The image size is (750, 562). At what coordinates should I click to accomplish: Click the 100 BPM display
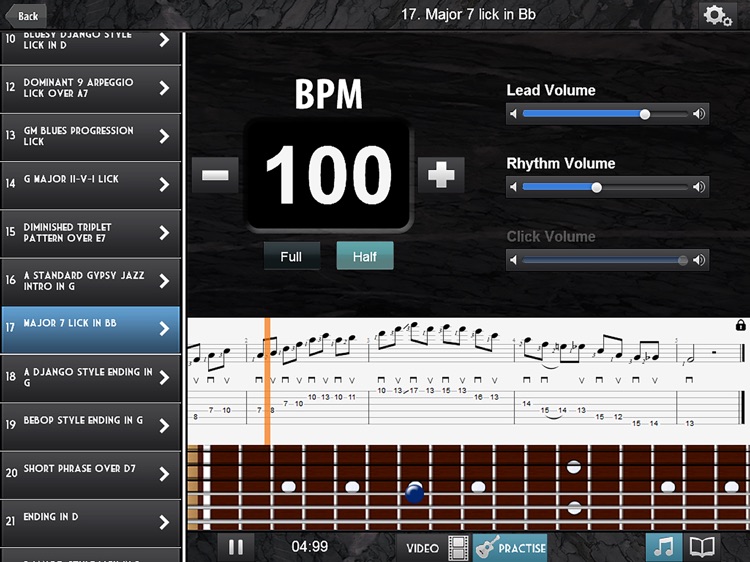point(328,175)
